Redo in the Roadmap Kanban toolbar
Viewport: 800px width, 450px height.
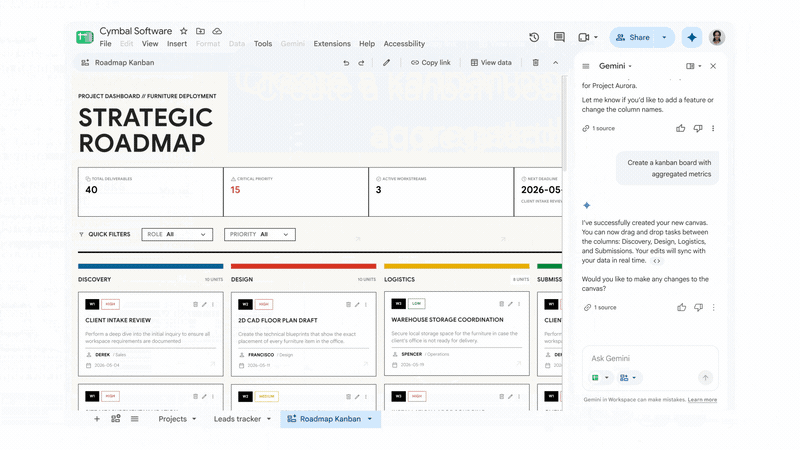tap(361, 63)
